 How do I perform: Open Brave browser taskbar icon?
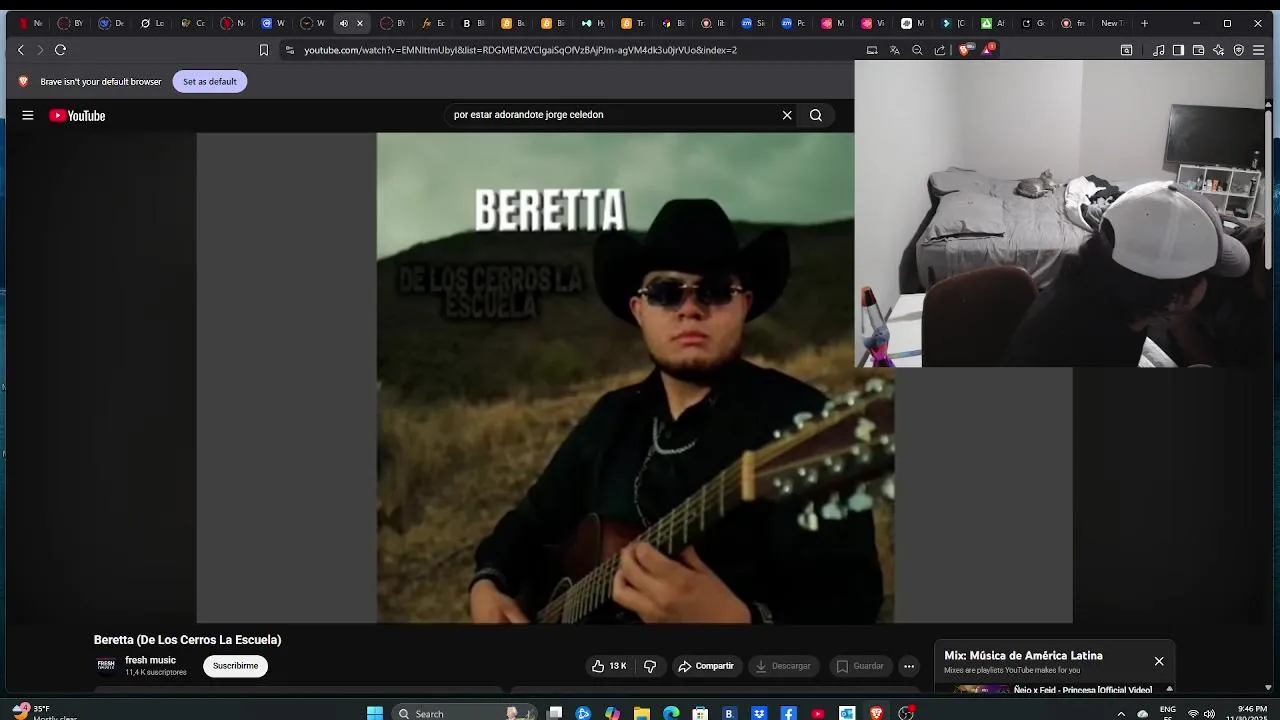tap(877, 713)
